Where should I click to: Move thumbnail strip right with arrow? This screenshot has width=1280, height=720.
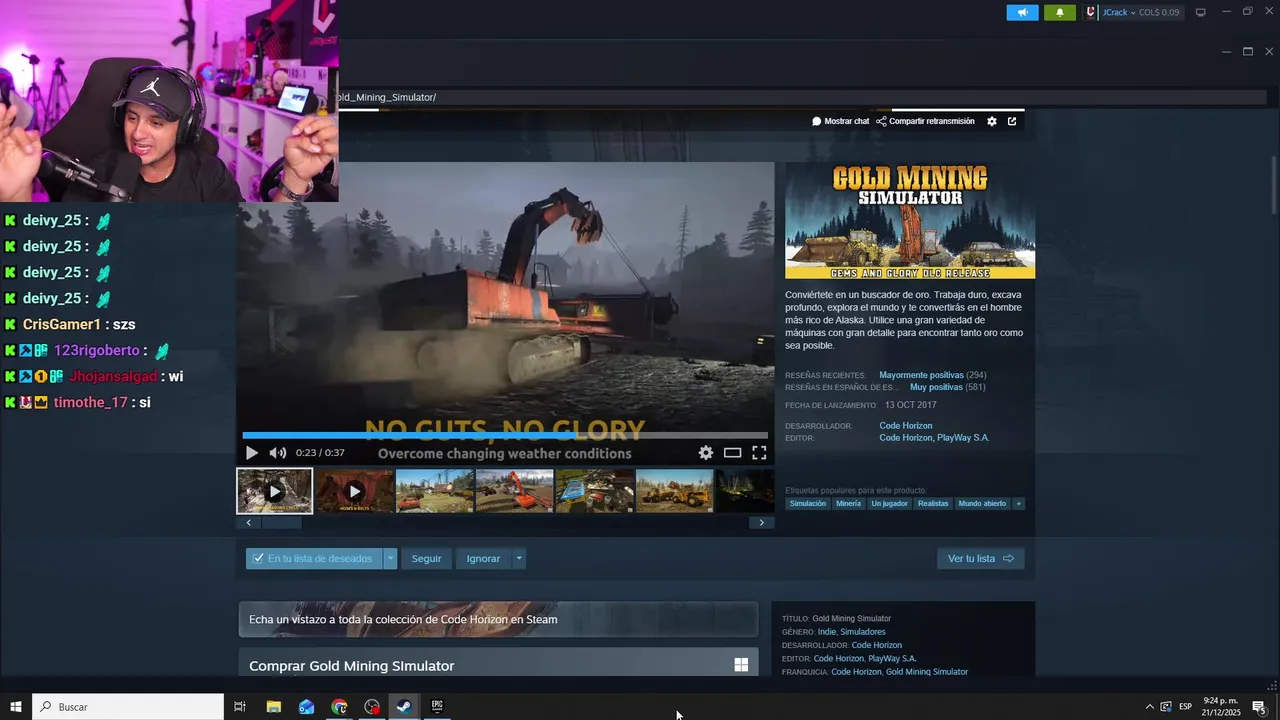point(762,522)
